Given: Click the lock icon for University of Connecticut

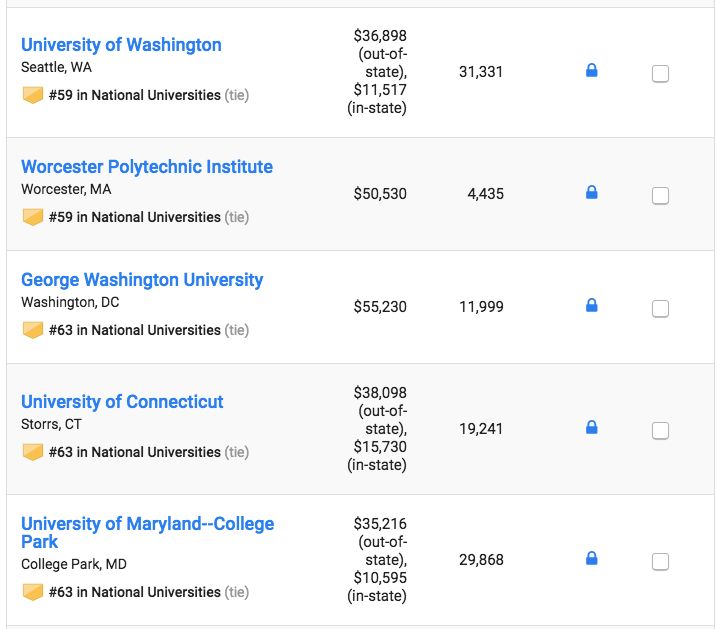Looking at the screenshot, I should coord(591,428).
